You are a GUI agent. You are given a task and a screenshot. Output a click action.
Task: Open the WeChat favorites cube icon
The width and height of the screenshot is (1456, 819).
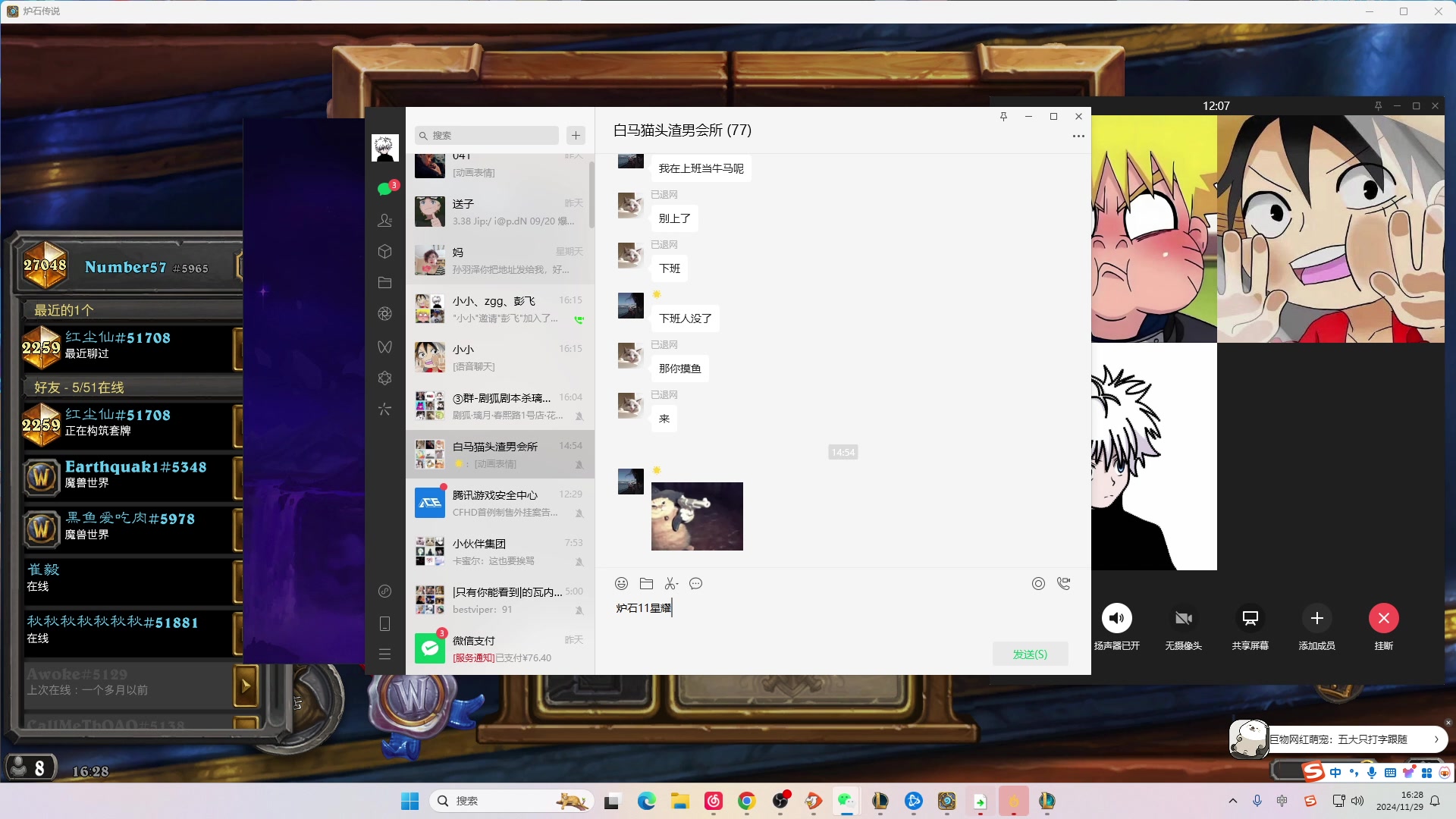click(x=385, y=251)
